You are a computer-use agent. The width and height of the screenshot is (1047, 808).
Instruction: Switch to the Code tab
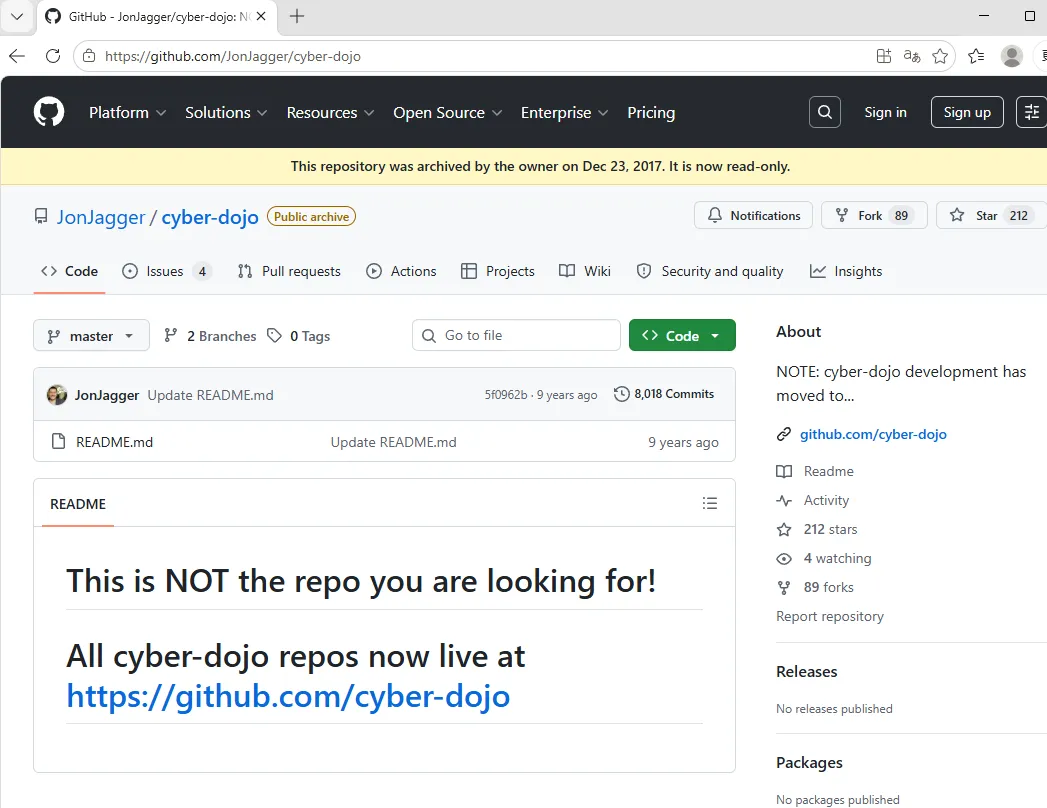point(69,271)
